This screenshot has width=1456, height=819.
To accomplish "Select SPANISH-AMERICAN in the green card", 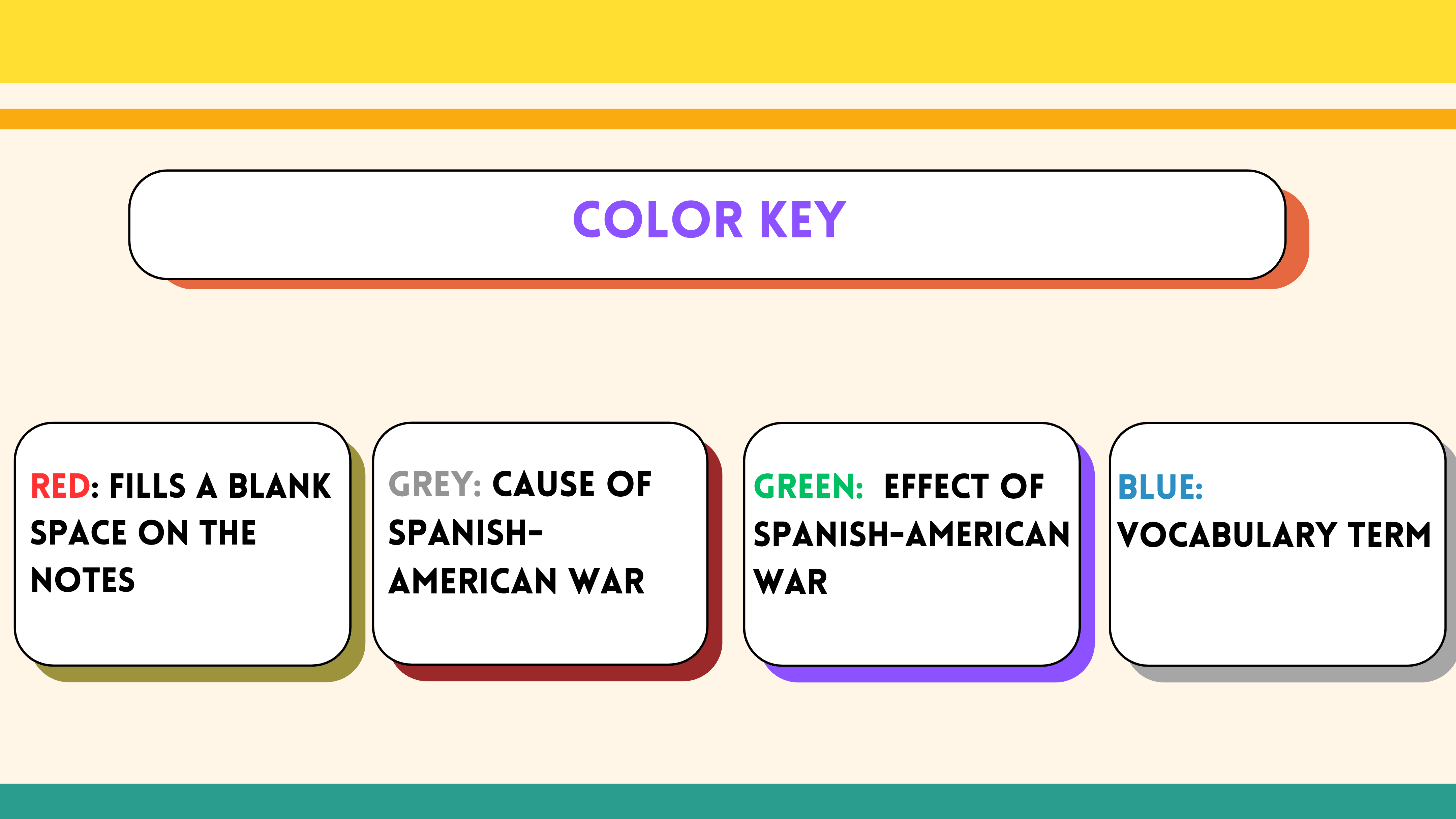I will [x=911, y=534].
